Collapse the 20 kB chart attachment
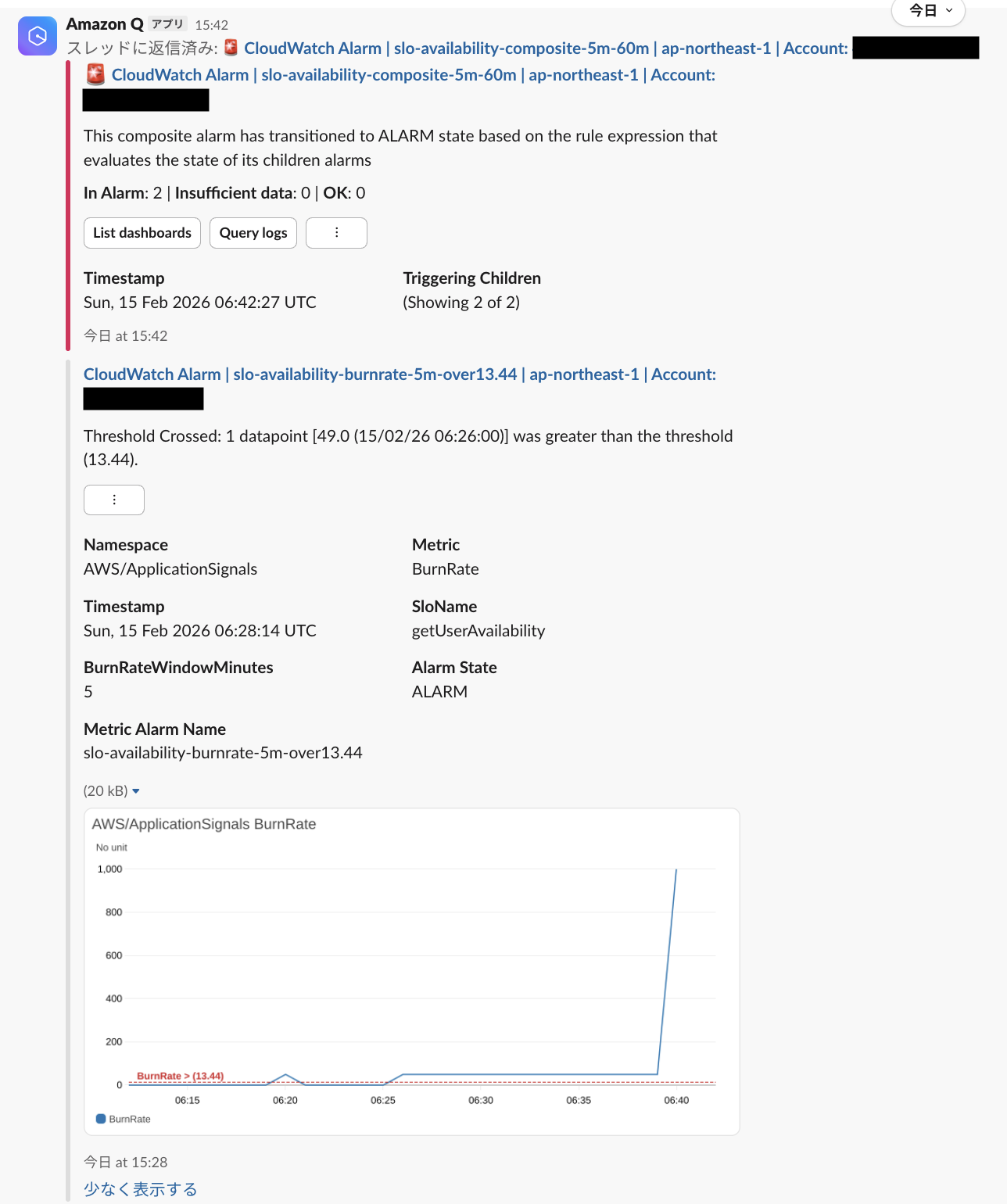Screen dimensions: 1007x1204 click(136, 790)
